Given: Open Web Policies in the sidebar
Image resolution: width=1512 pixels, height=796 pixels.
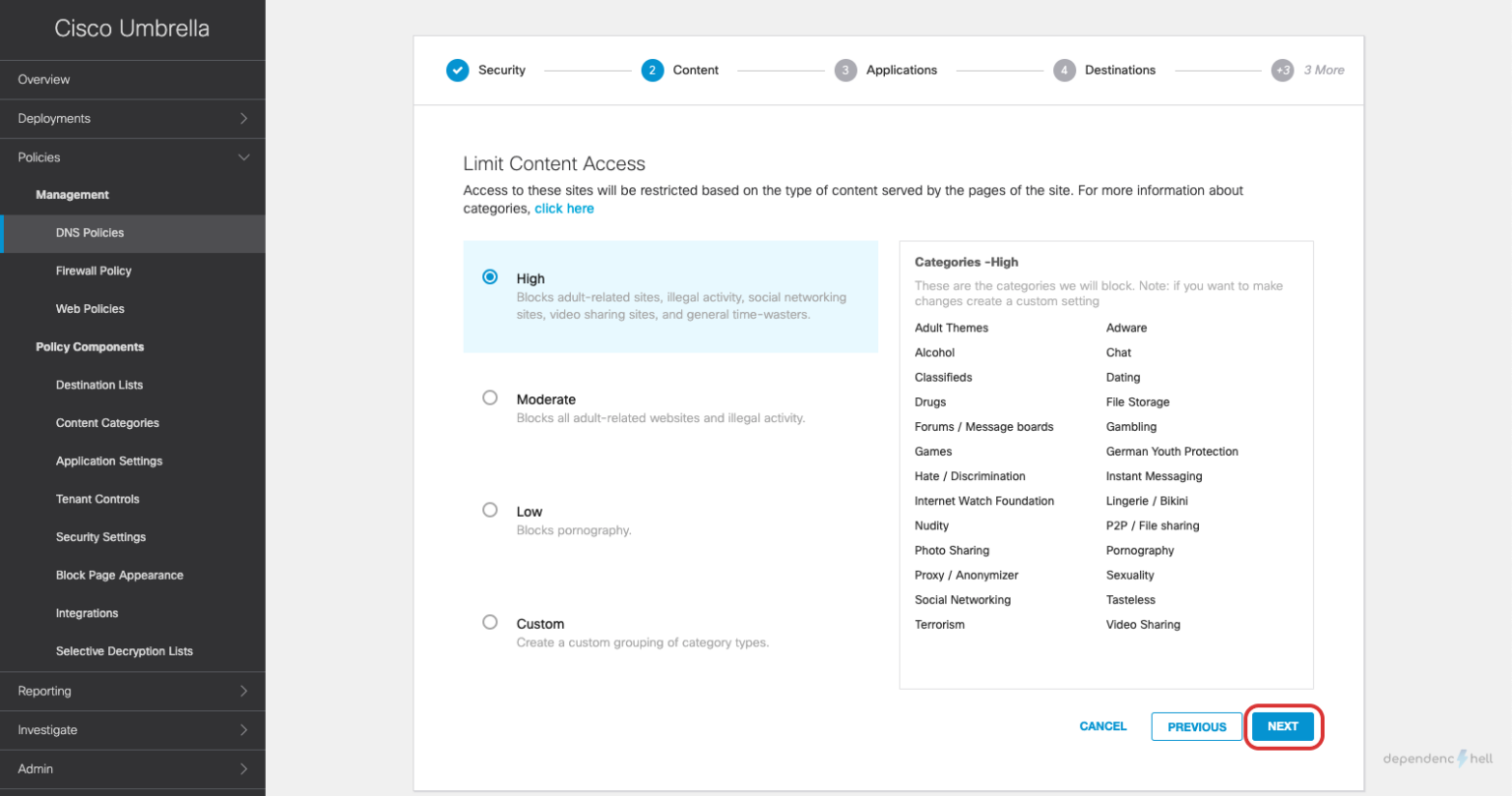Looking at the screenshot, I should [91, 309].
